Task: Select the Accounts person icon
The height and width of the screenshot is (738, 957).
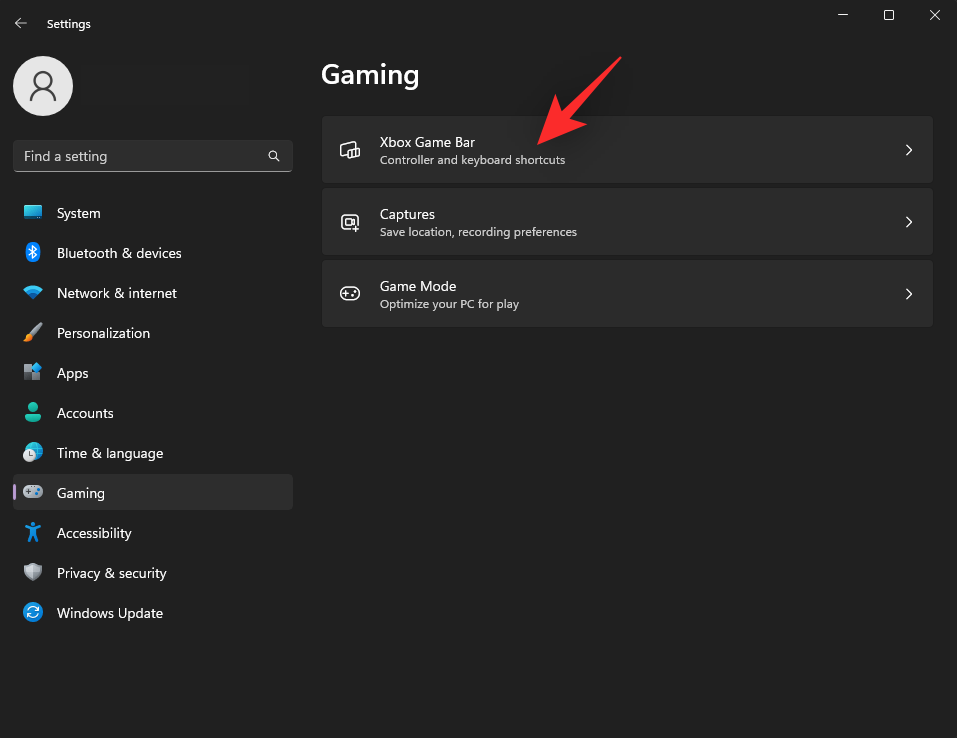Action: [33, 413]
